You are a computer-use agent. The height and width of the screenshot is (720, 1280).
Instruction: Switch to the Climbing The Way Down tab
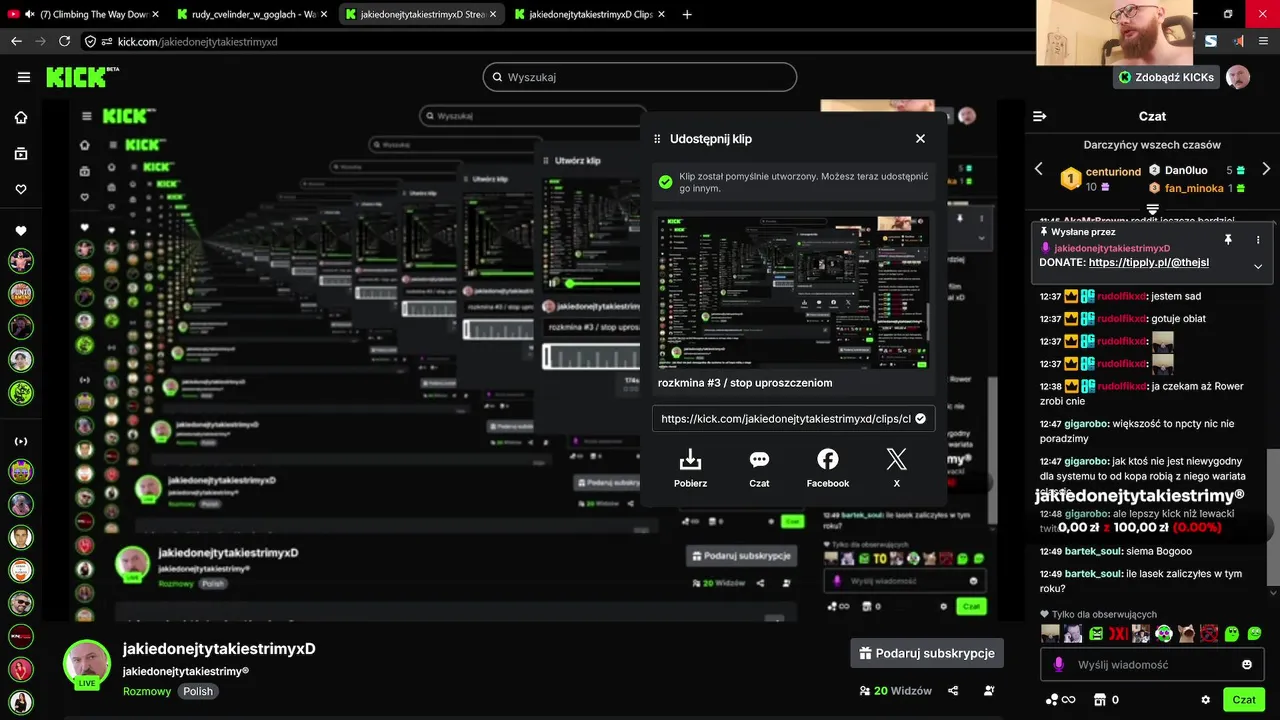pos(82,14)
